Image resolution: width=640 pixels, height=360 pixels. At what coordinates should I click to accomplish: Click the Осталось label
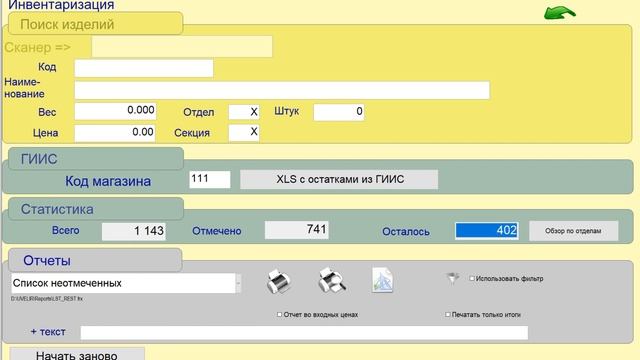[406, 231]
